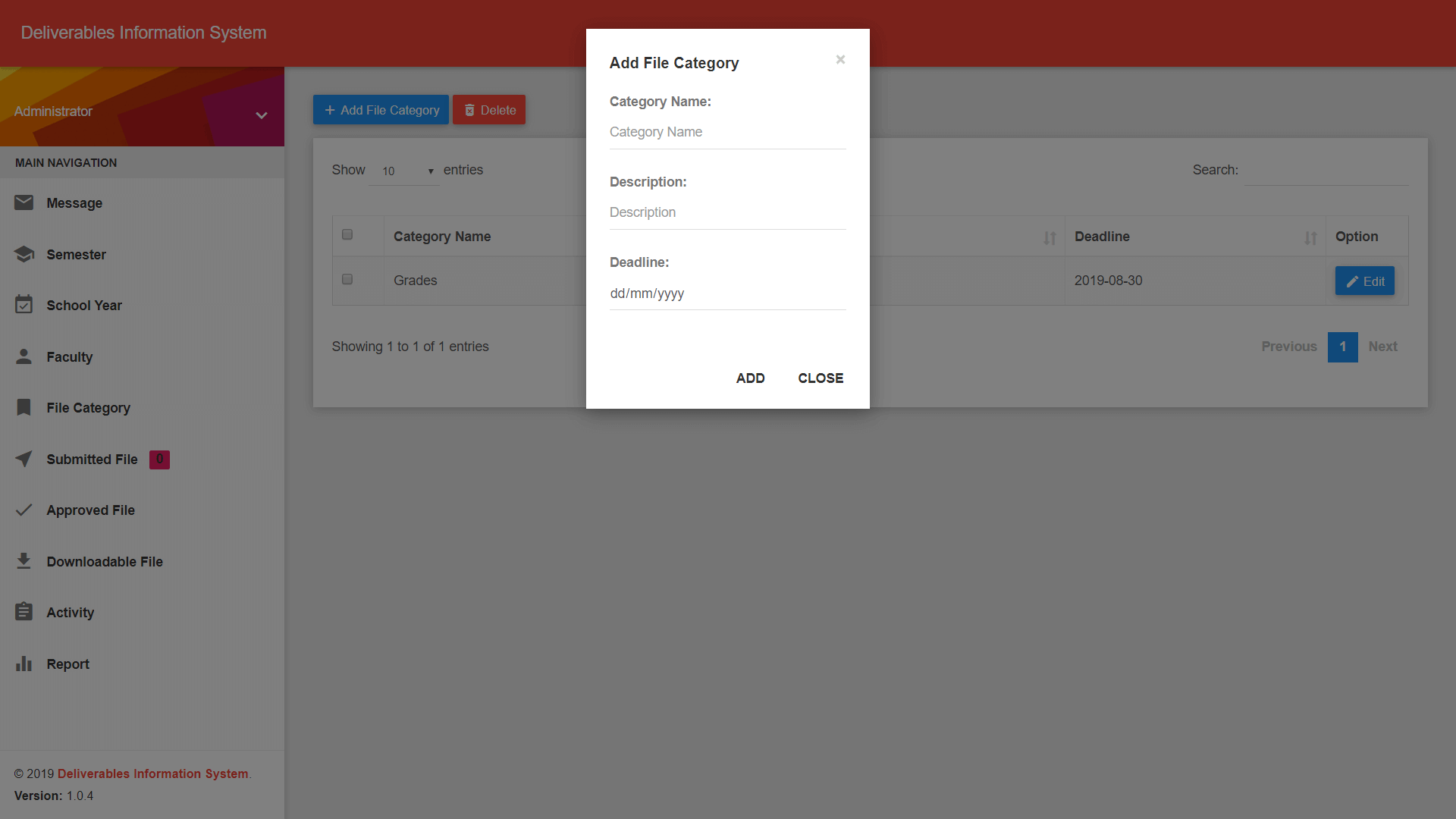
Task: Click the Add File Category button
Action: point(381,110)
